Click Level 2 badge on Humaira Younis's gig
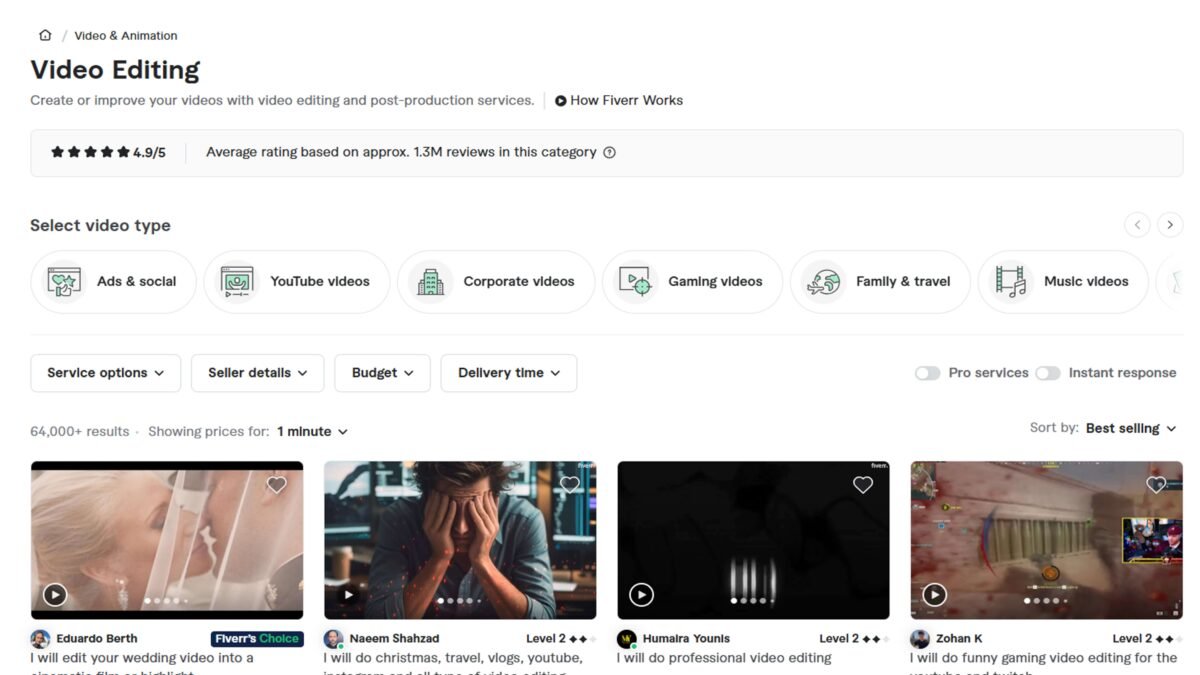Viewport: 1200px width, 675px height. pos(853,639)
